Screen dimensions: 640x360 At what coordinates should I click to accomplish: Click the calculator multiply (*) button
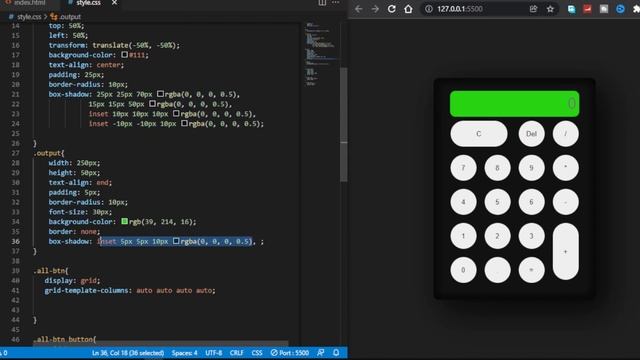coord(565,168)
